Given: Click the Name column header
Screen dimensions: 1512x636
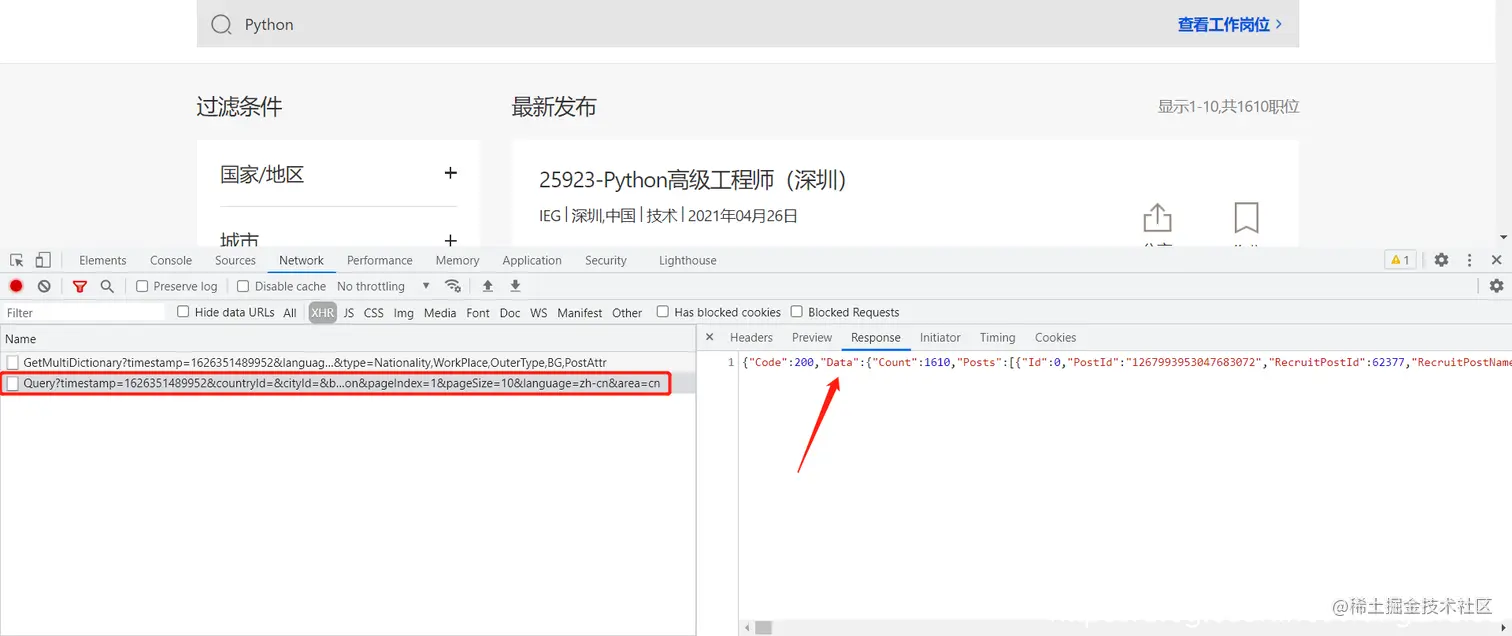Looking at the screenshot, I should pos(348,339).
